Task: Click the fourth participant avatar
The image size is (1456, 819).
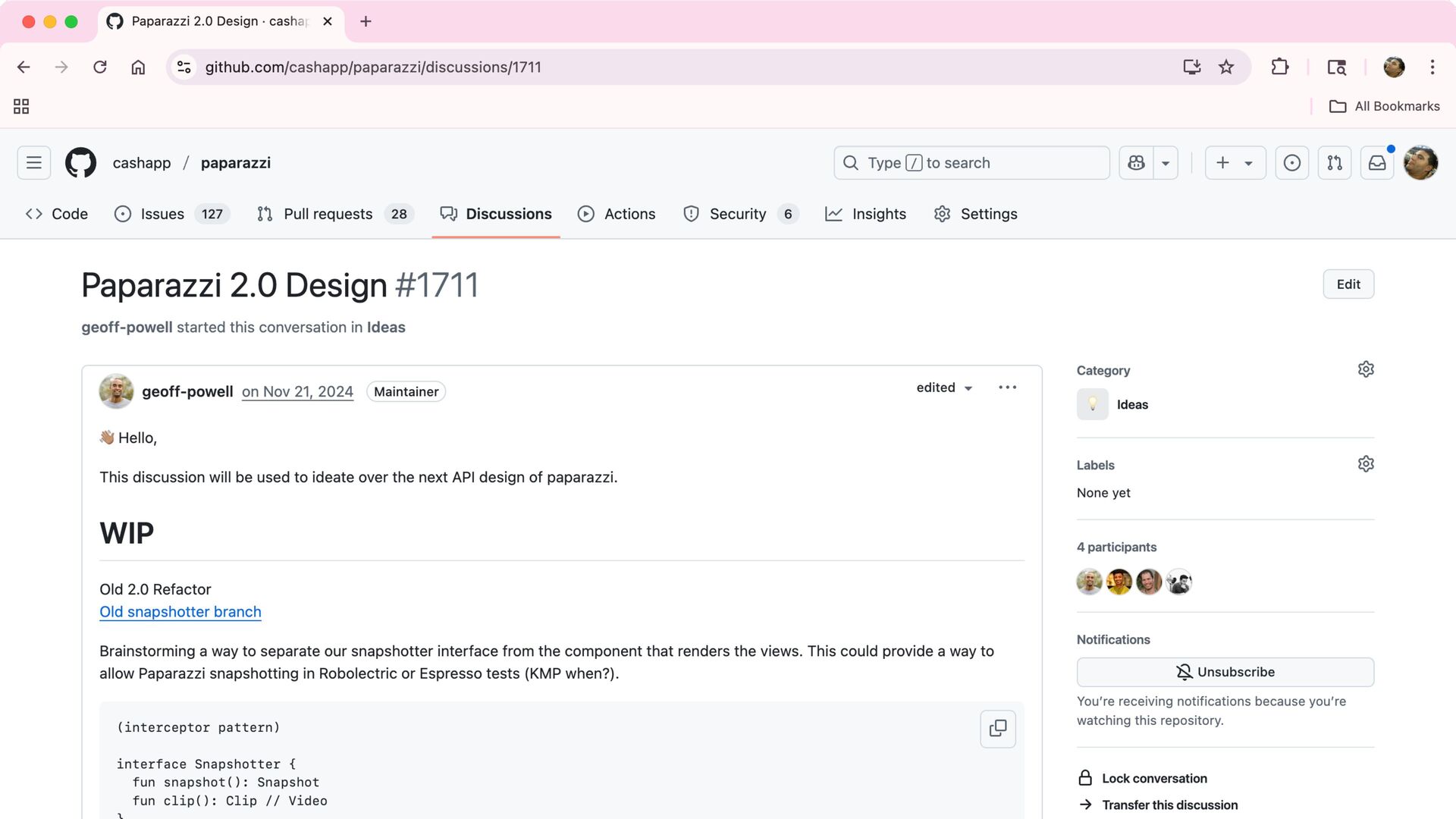Action: pos(1178,582)
